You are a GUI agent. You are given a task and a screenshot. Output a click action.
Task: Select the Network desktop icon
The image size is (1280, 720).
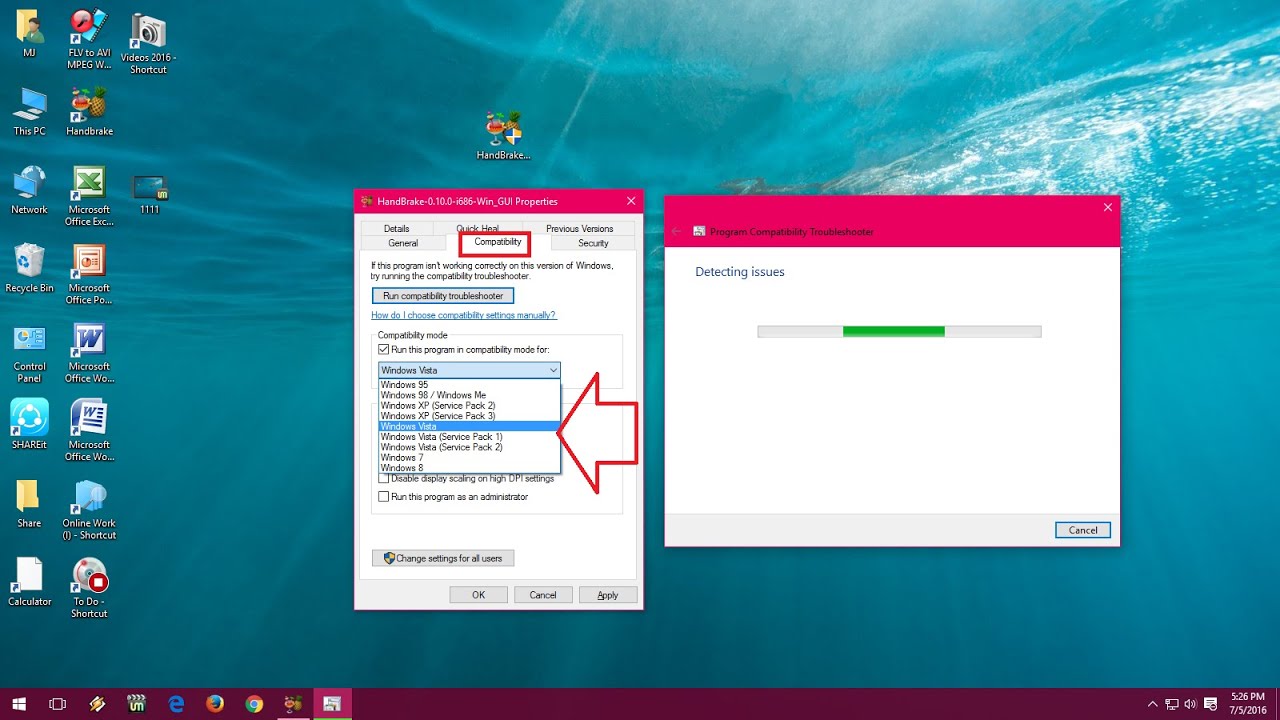point(29,190)
